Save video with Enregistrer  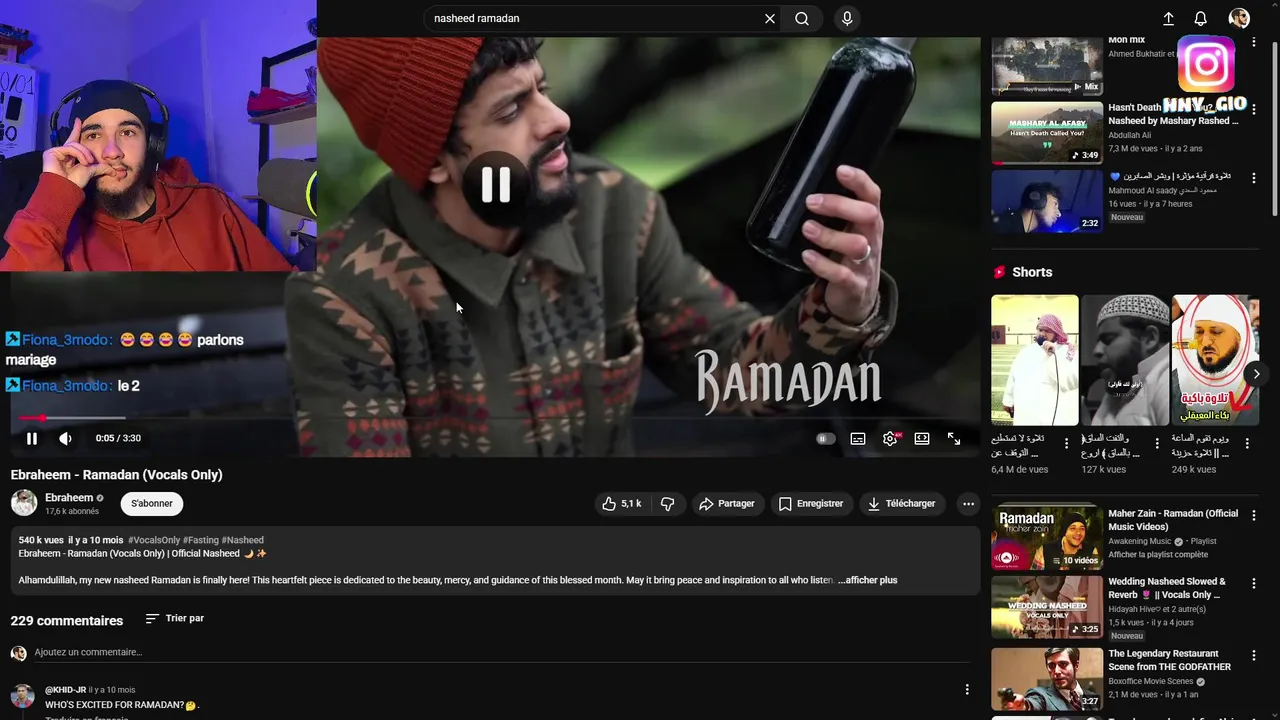pyautogui.click(x=811, y=504)
